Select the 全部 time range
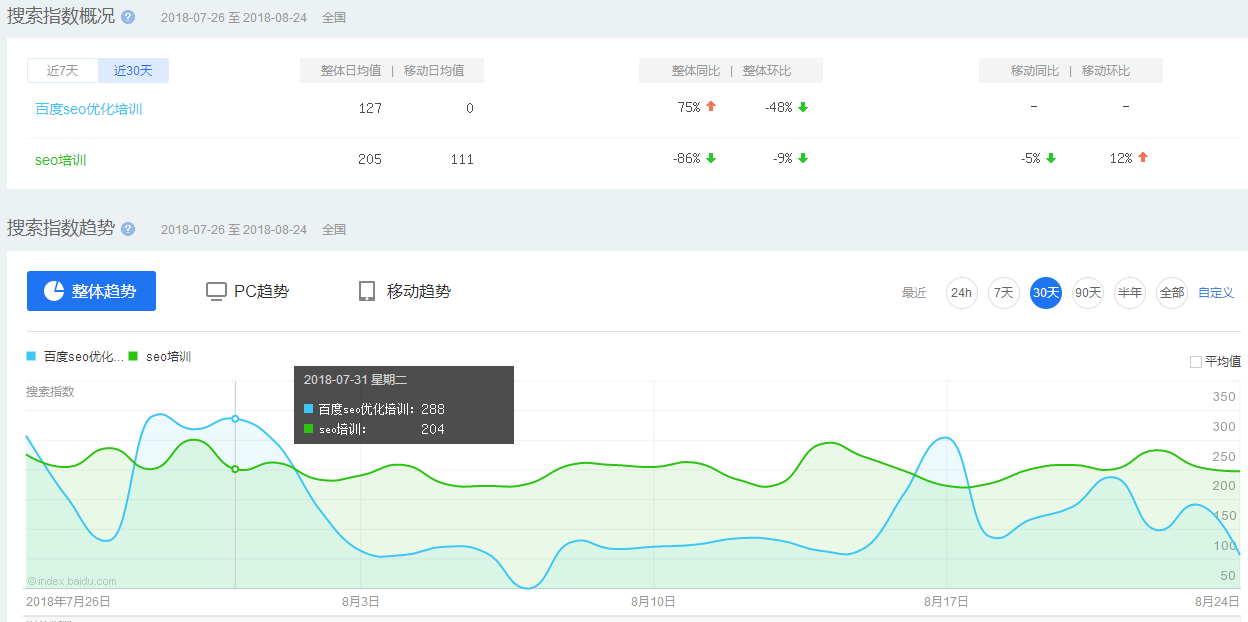 (x=1171, y=293)
